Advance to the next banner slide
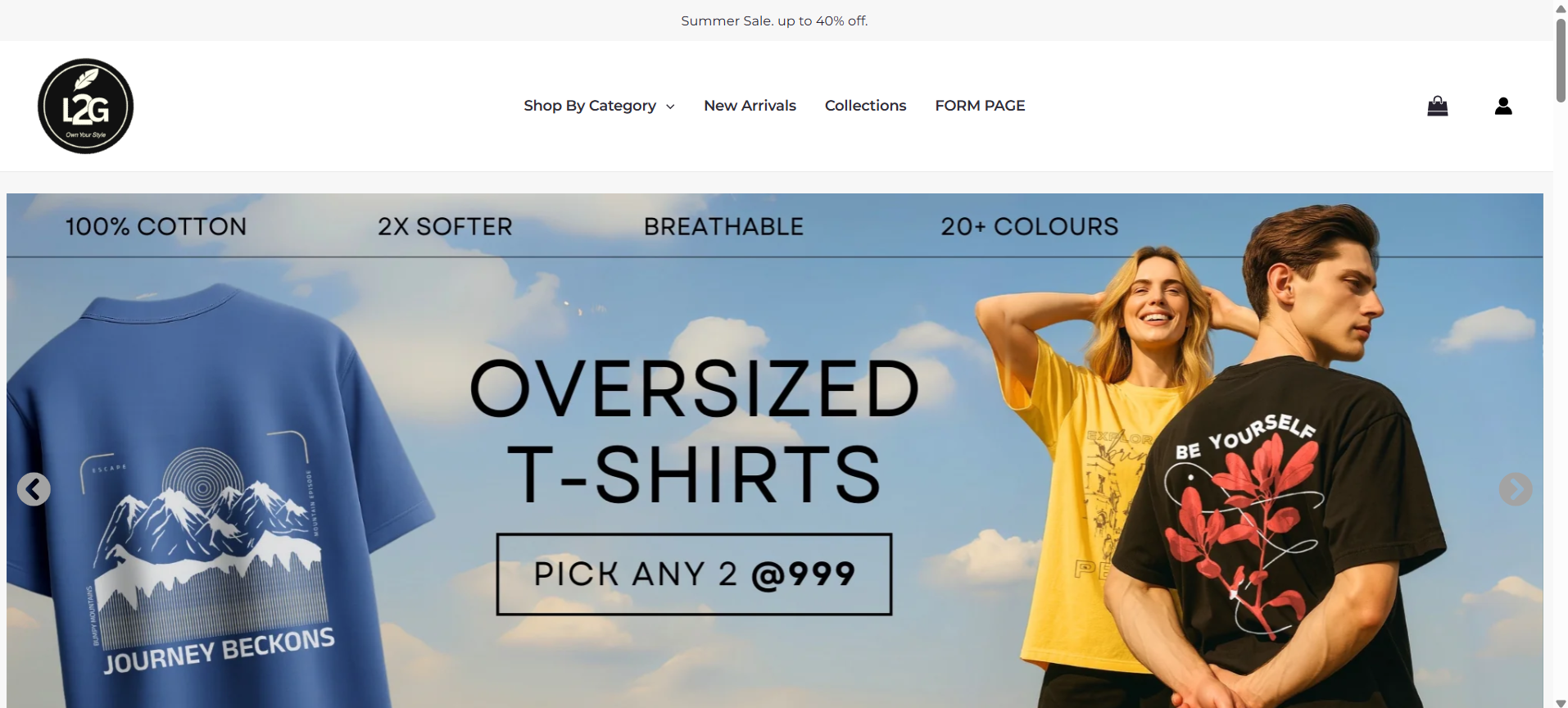 tap(1515, 489)
